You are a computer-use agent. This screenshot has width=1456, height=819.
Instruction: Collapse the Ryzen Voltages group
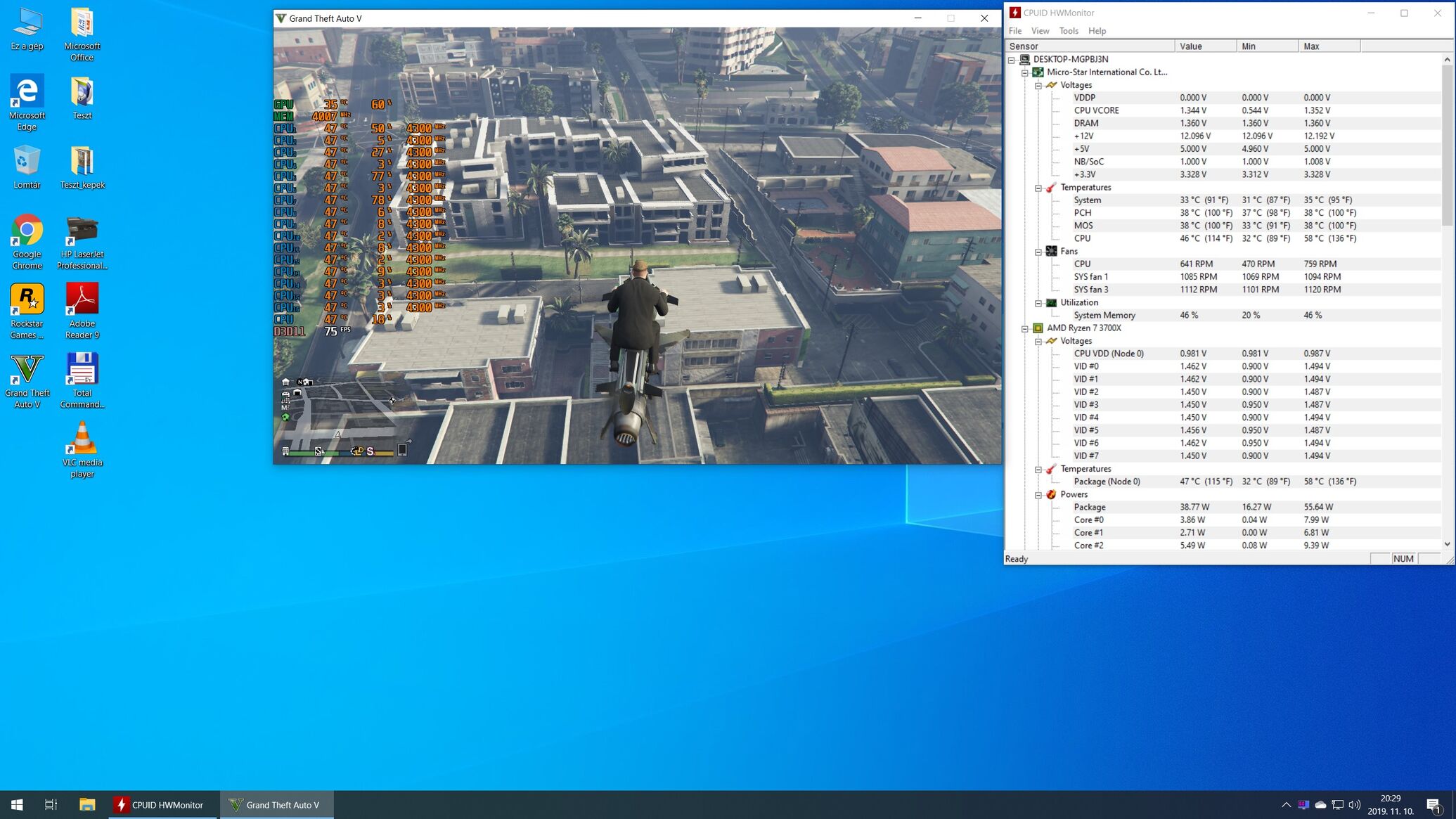pyautogui.click(x=1038, y=341)
